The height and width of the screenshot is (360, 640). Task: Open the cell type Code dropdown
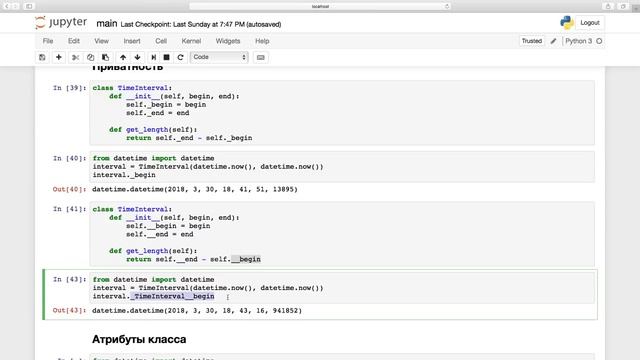(219, 57)
